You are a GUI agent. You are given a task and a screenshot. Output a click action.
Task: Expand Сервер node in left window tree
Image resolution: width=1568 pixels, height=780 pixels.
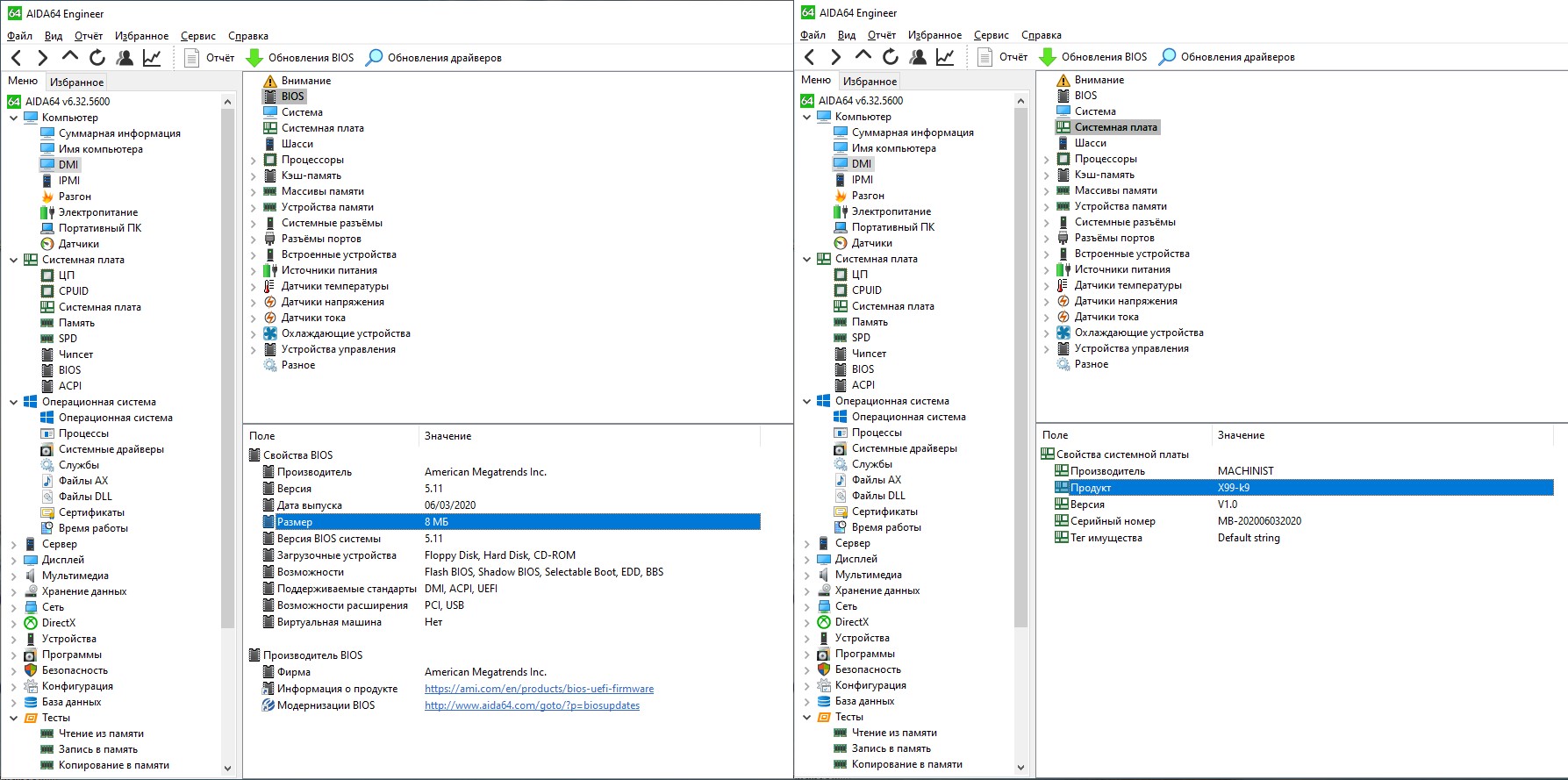[x=13, y=544]
